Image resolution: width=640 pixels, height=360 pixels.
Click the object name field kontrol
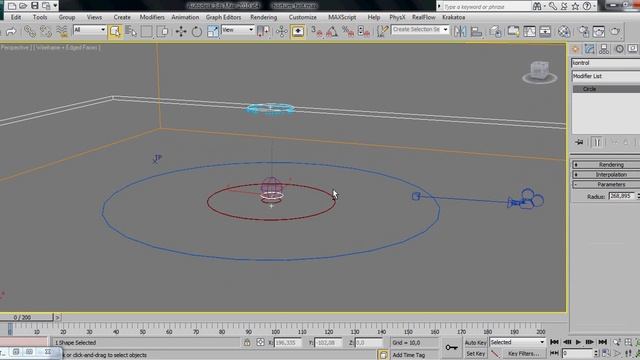(x=606, y=63)
